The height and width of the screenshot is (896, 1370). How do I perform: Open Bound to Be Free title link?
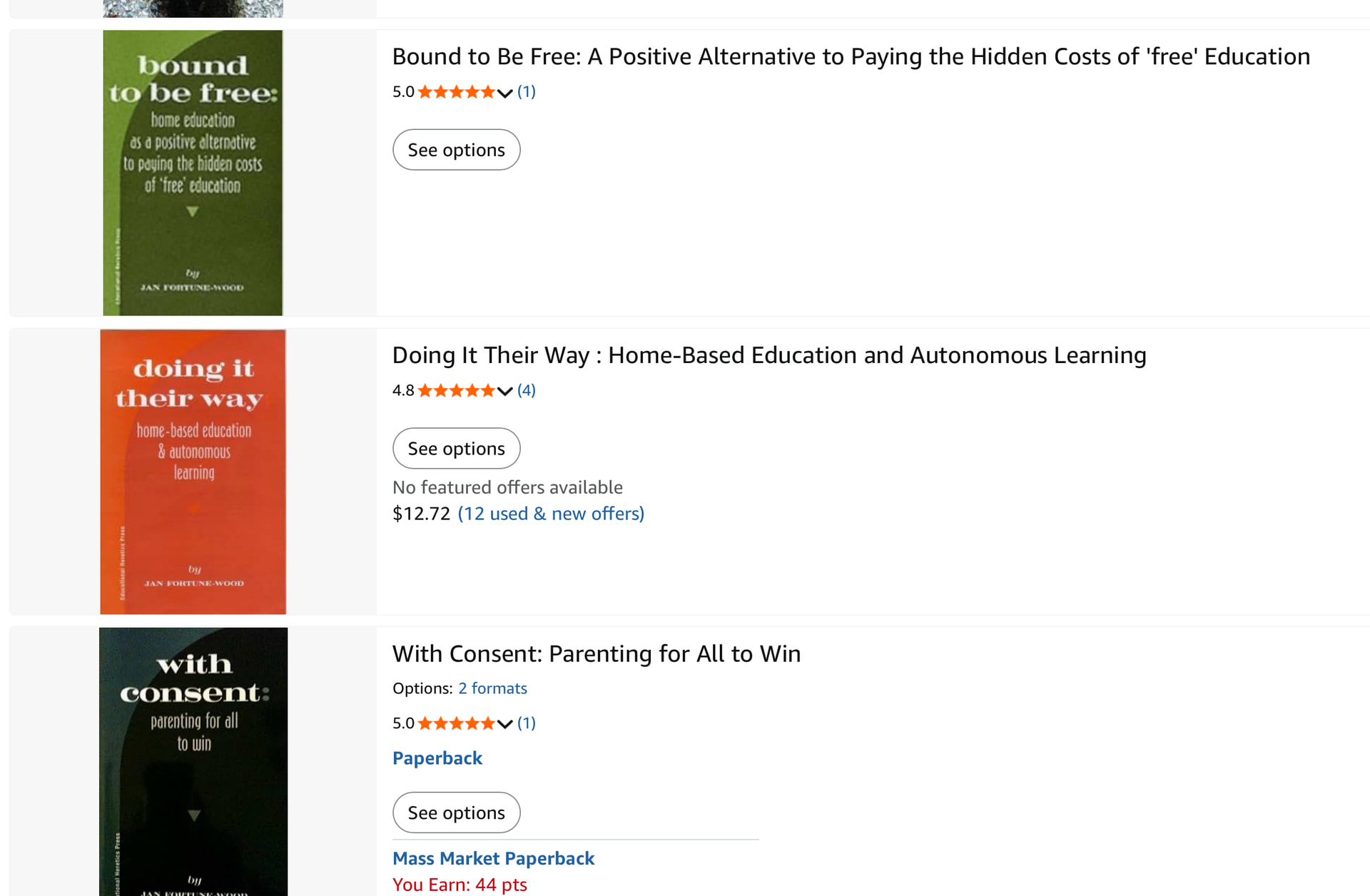pos(851,56)
